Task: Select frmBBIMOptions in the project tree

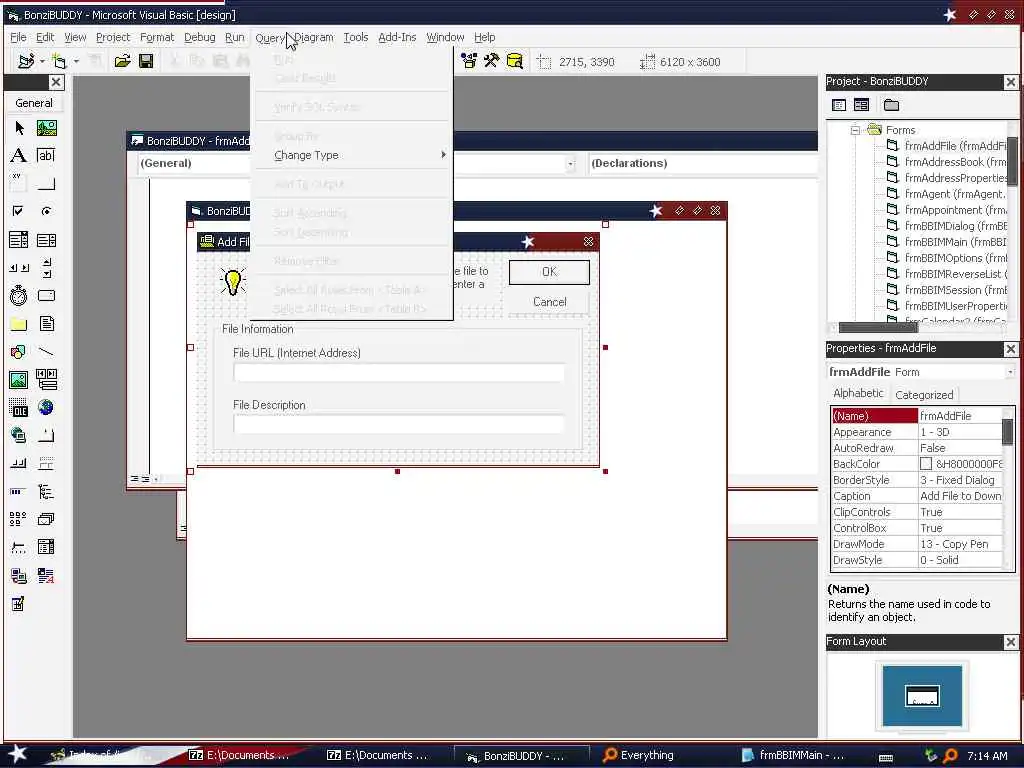Action: tap(946, 258)
